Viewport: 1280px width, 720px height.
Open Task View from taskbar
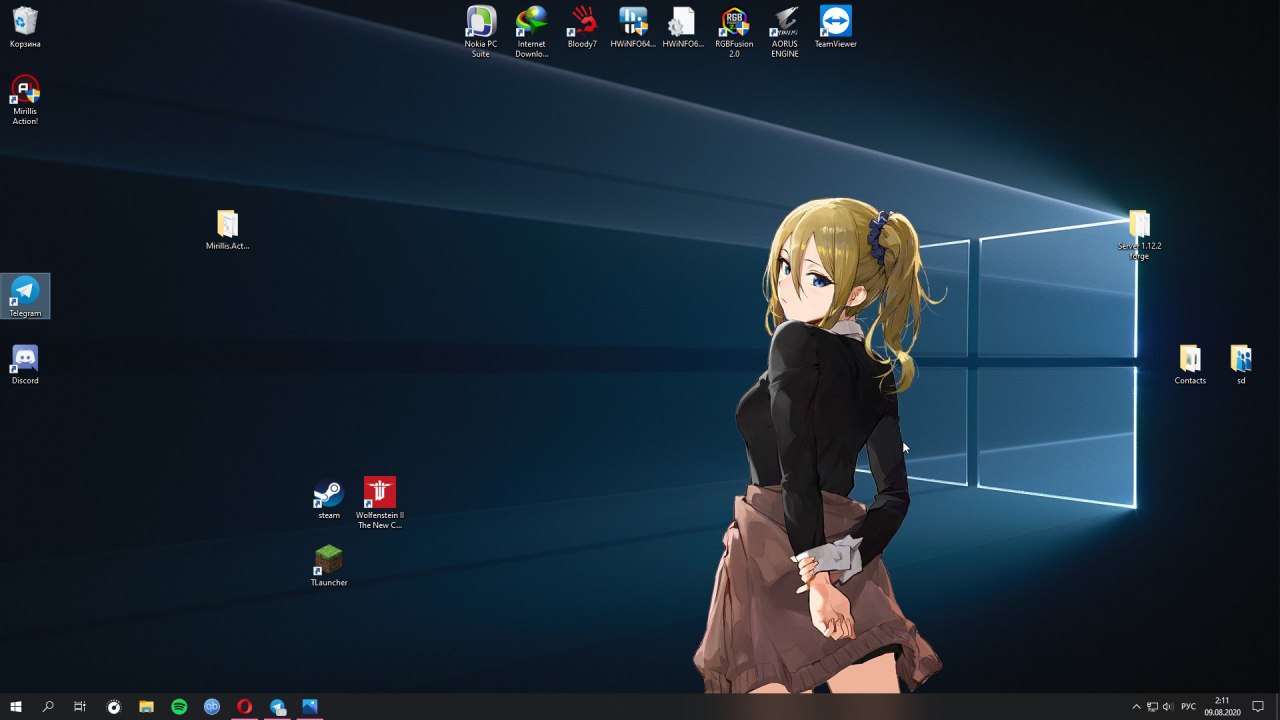pos(80,706)
